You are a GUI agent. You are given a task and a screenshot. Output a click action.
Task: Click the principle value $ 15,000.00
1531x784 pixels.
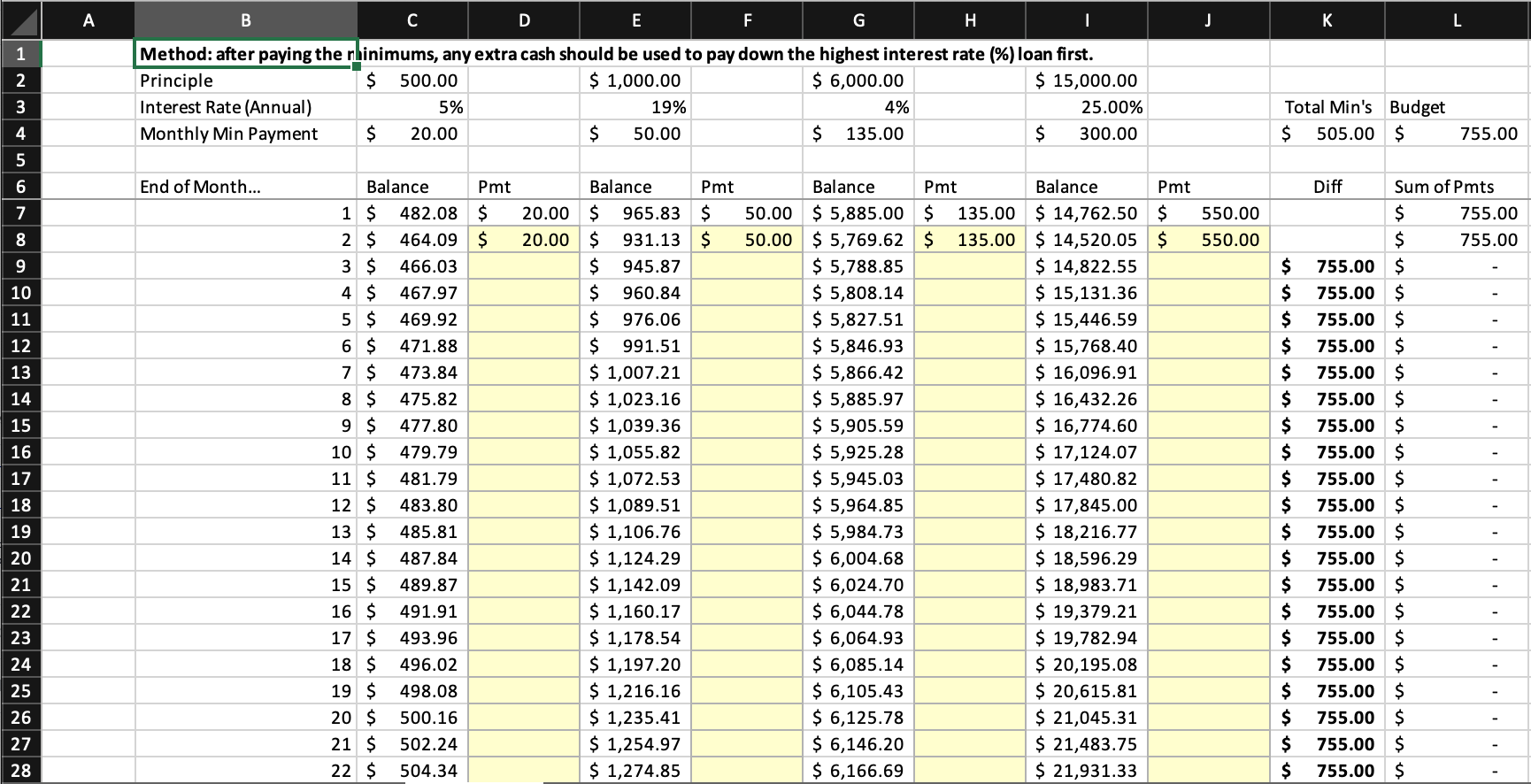point(1087,81)
